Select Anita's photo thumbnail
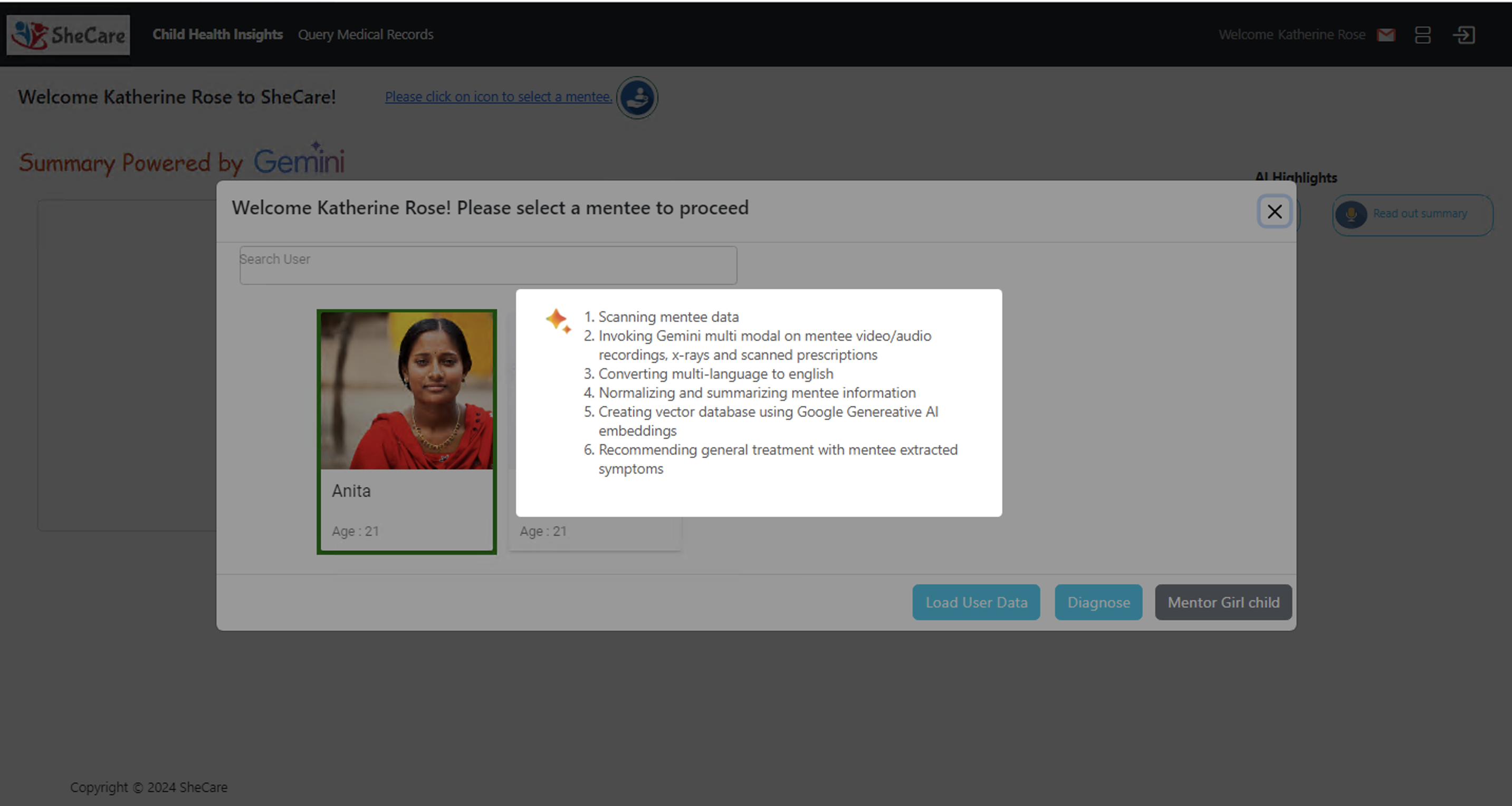 point(407,390)
